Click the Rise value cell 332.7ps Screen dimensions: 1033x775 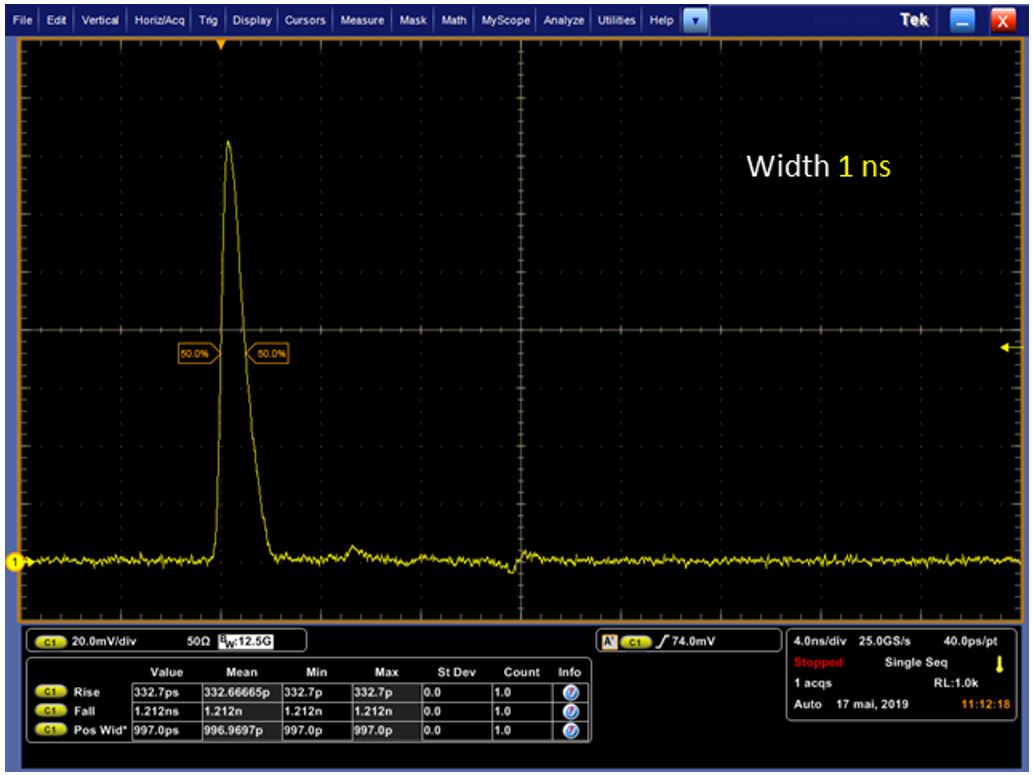point(167,693)
